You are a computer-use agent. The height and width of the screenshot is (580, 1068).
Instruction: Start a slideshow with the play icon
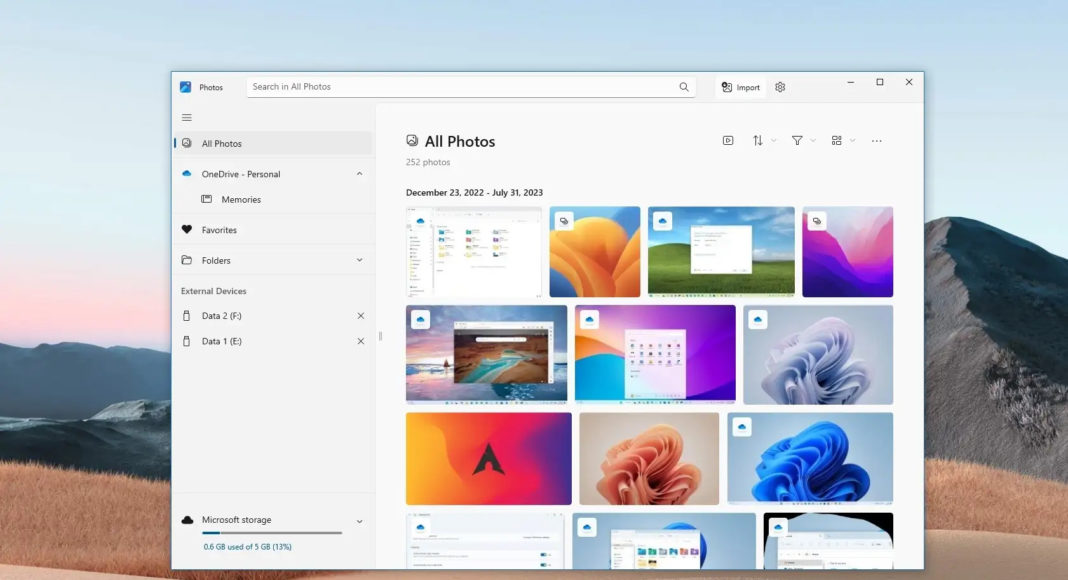728,140
